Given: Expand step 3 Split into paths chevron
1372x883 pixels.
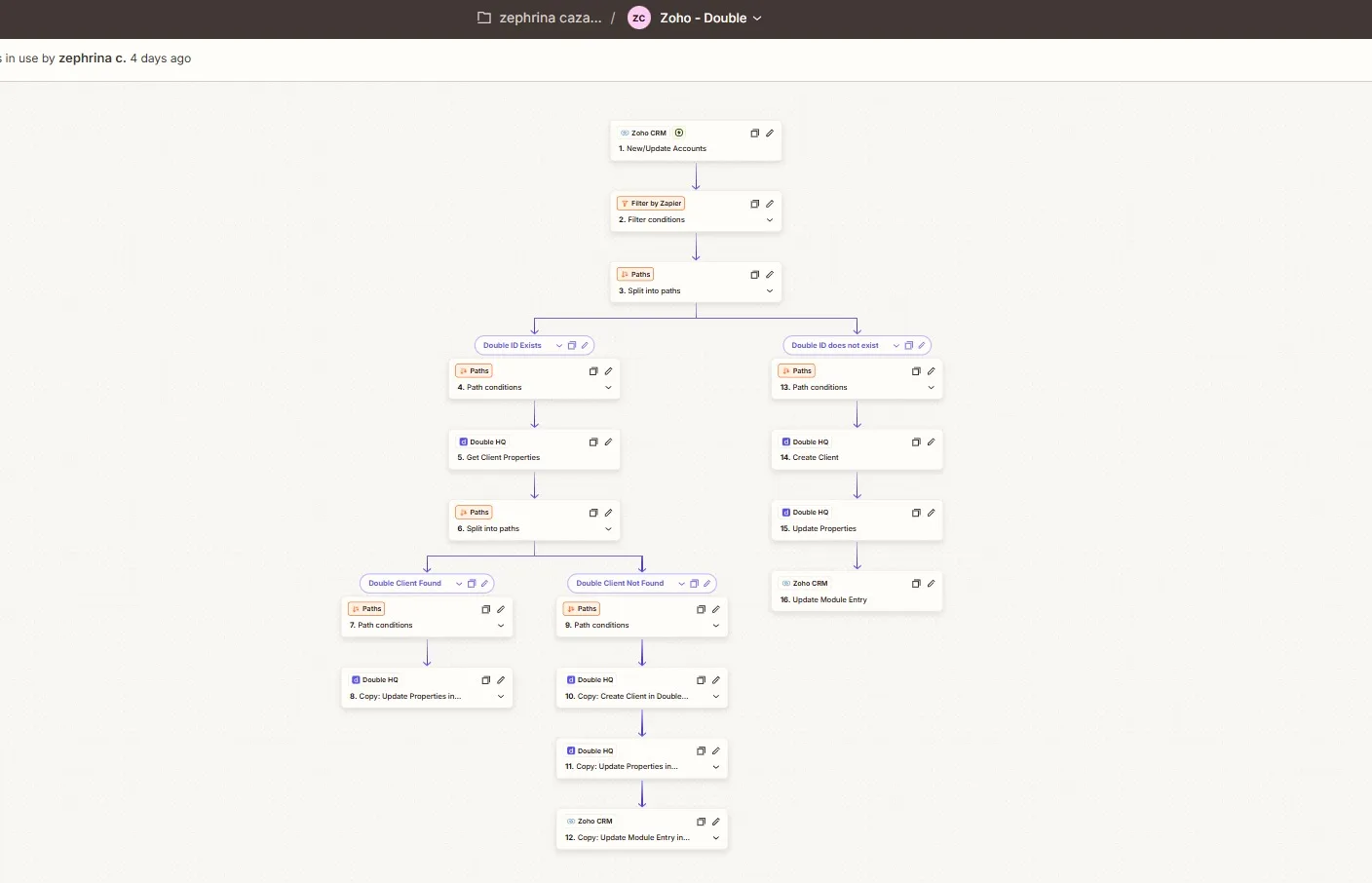Looking at the screenshot, I should [770, 291].
